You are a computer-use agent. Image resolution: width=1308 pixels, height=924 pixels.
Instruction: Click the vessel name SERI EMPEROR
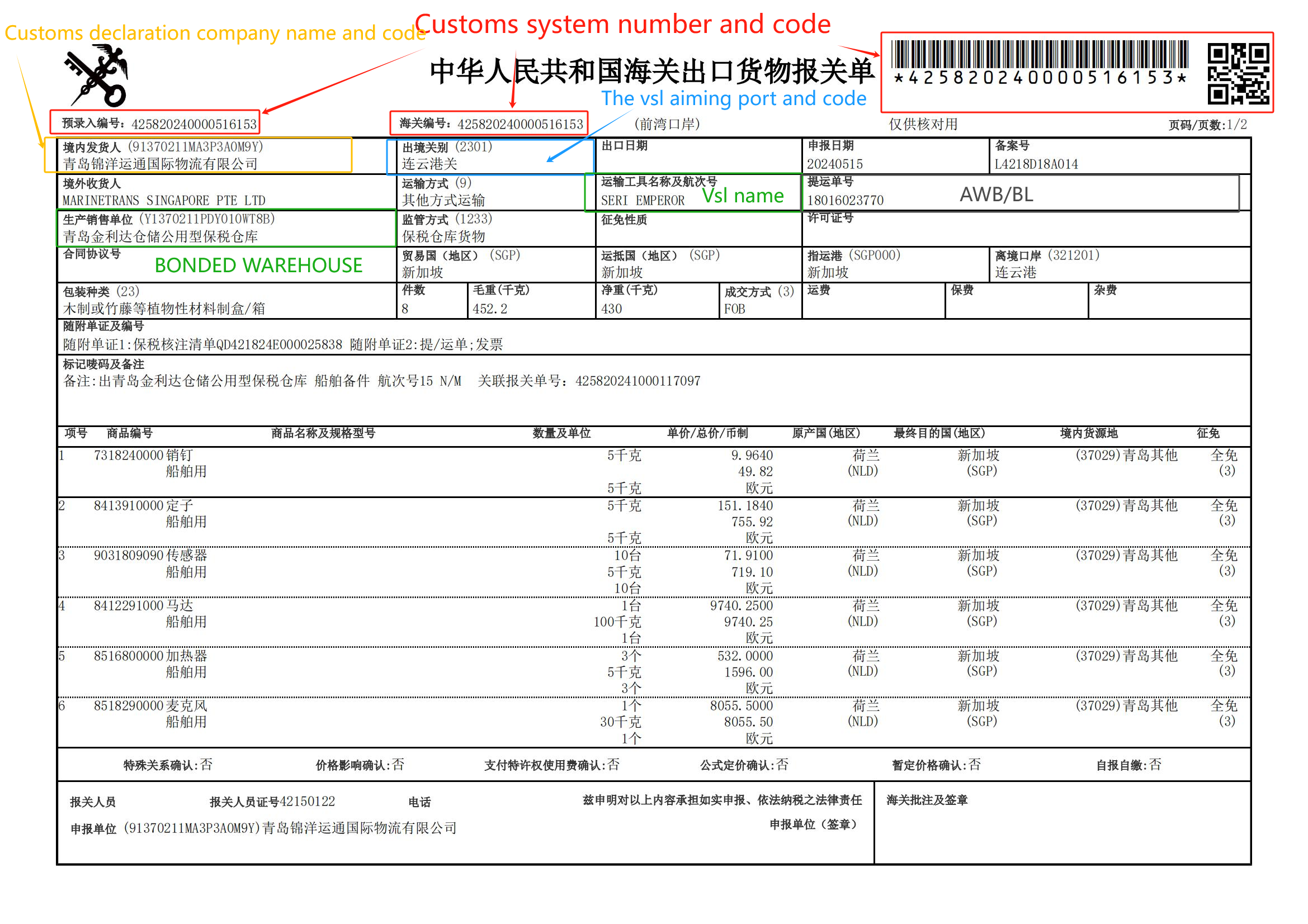coord(643,201)
